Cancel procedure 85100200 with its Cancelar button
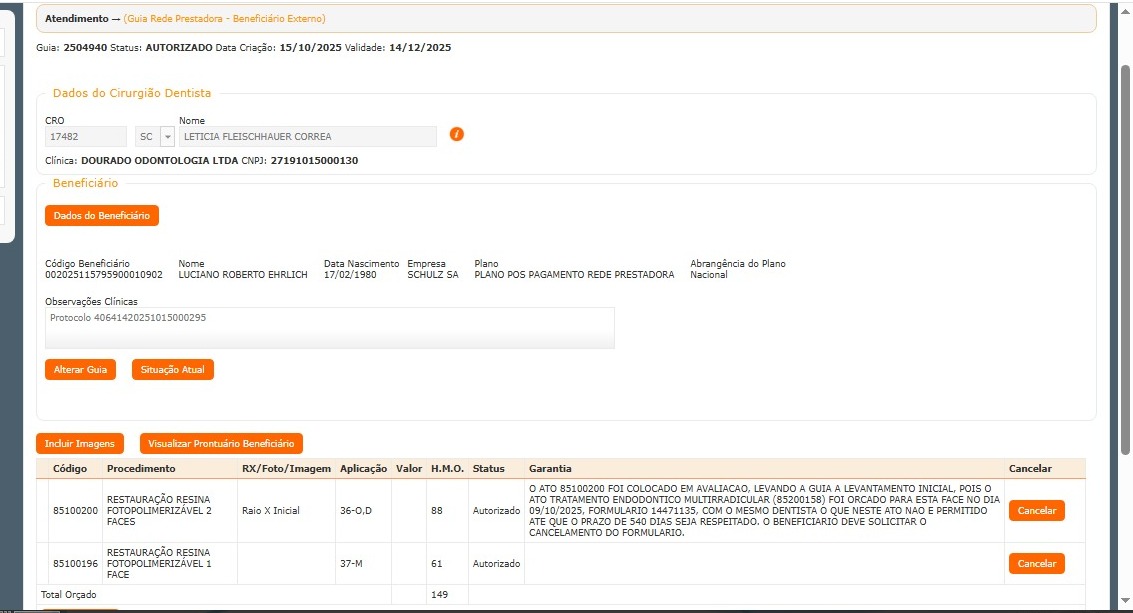1133x613 pixels. pos(1036,510)
